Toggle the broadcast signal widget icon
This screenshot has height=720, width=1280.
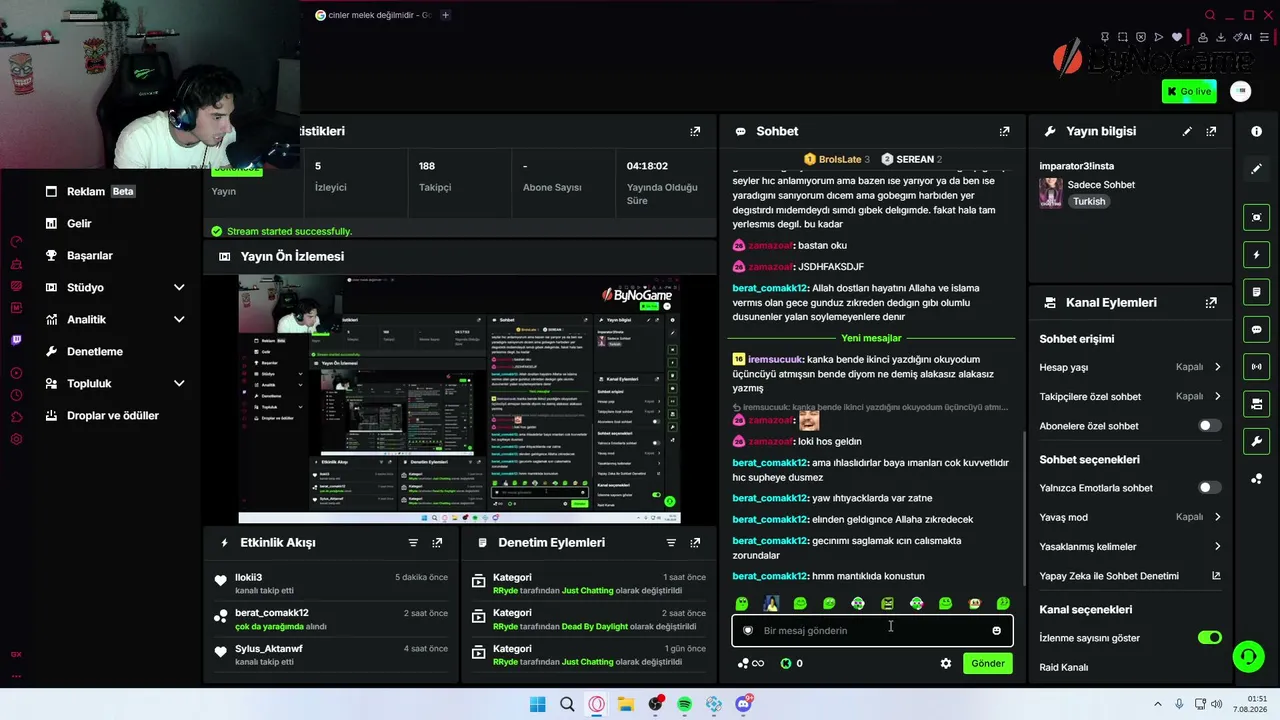[1257, 366]
